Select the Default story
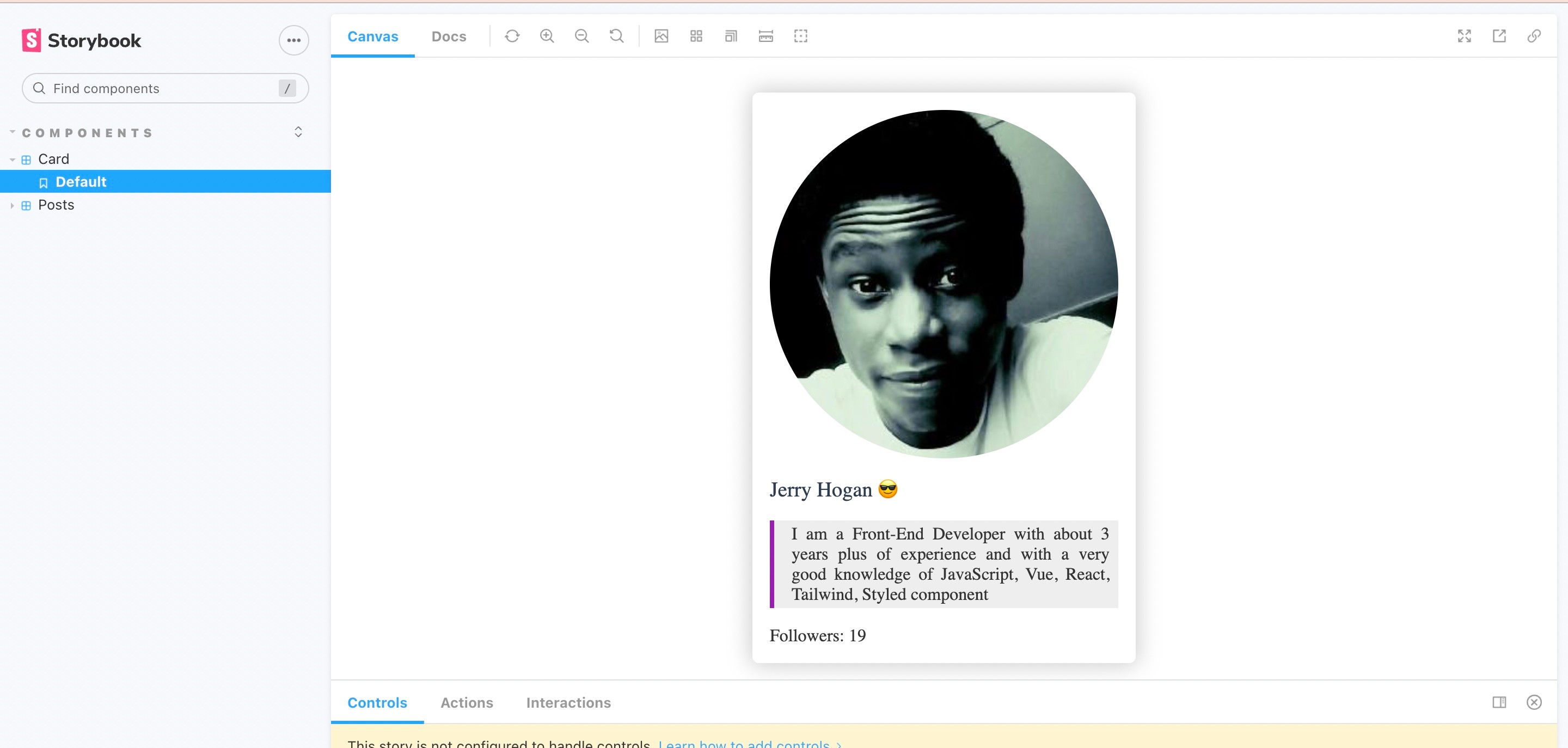This screenshot has height=748, width=1568. click(x=81, y=182)
